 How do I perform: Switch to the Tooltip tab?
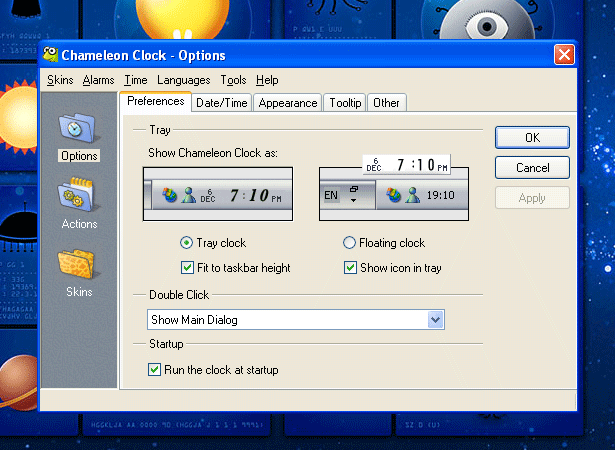click(345, 103)
